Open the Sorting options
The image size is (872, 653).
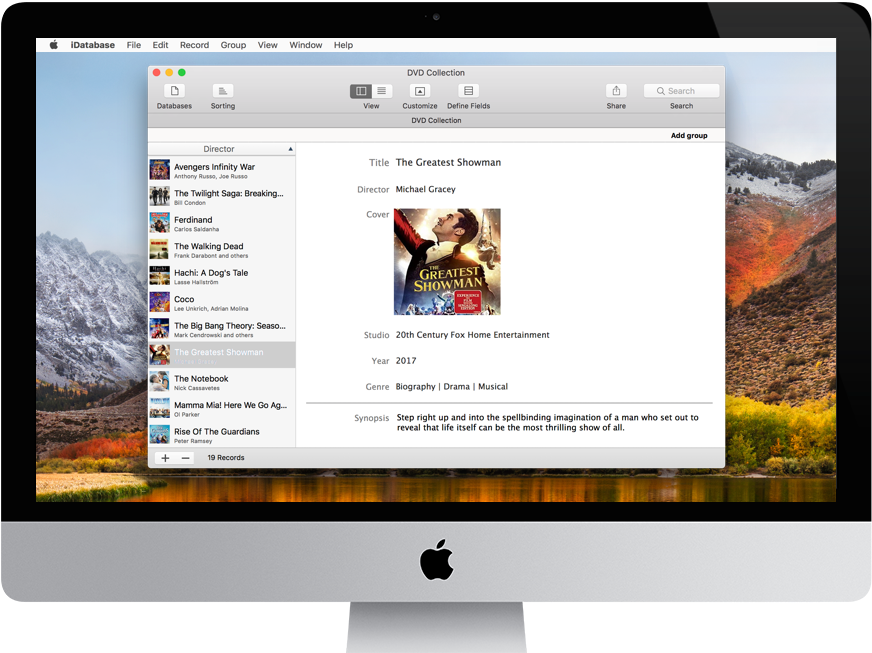click(x=222, y=91)
